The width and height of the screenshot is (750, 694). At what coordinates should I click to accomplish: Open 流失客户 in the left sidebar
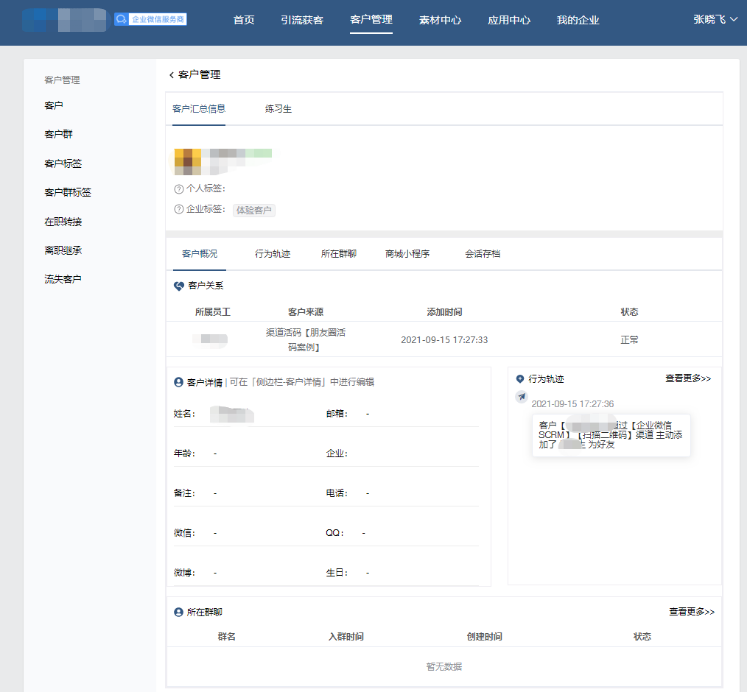[63, 279]
